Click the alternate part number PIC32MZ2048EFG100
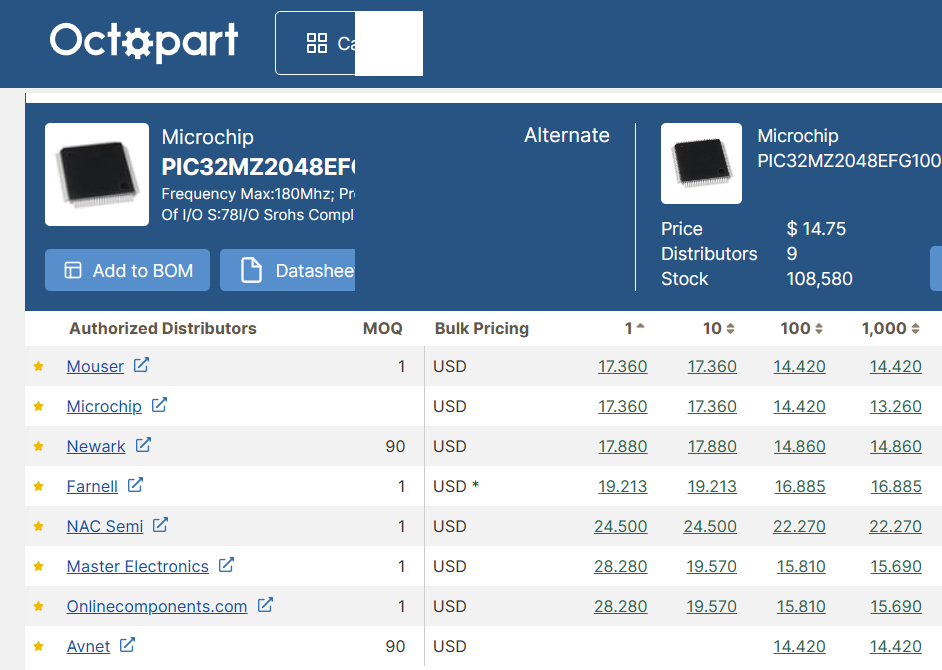 [x=849, y=161]
